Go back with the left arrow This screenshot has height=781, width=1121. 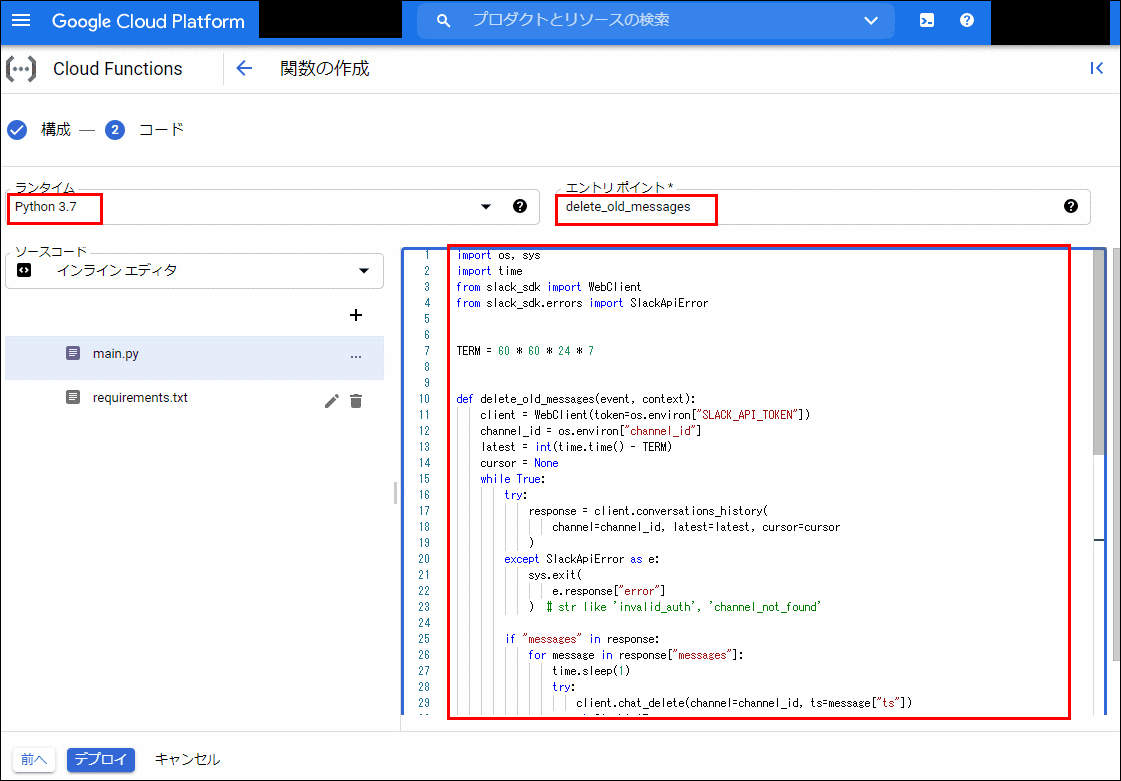[x=244, y=68]
